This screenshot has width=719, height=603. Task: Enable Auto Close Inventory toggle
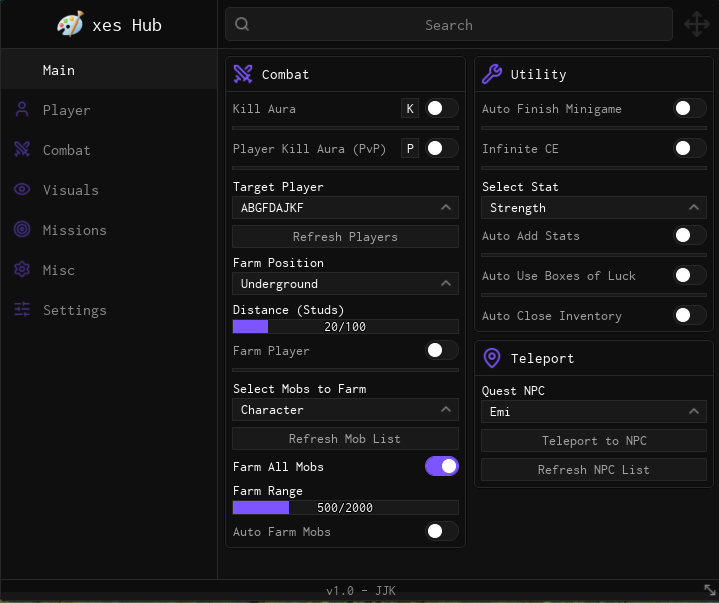[x=690, y=315]
